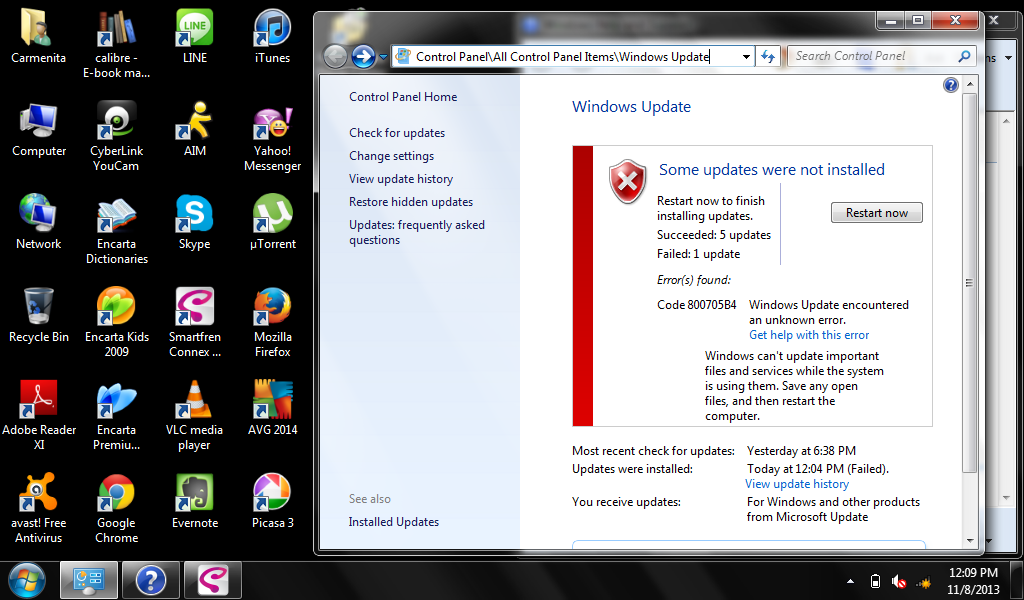1024x600 pixels.
Task: Open the LINE desktop shortcut
Action: coord(195,37)
